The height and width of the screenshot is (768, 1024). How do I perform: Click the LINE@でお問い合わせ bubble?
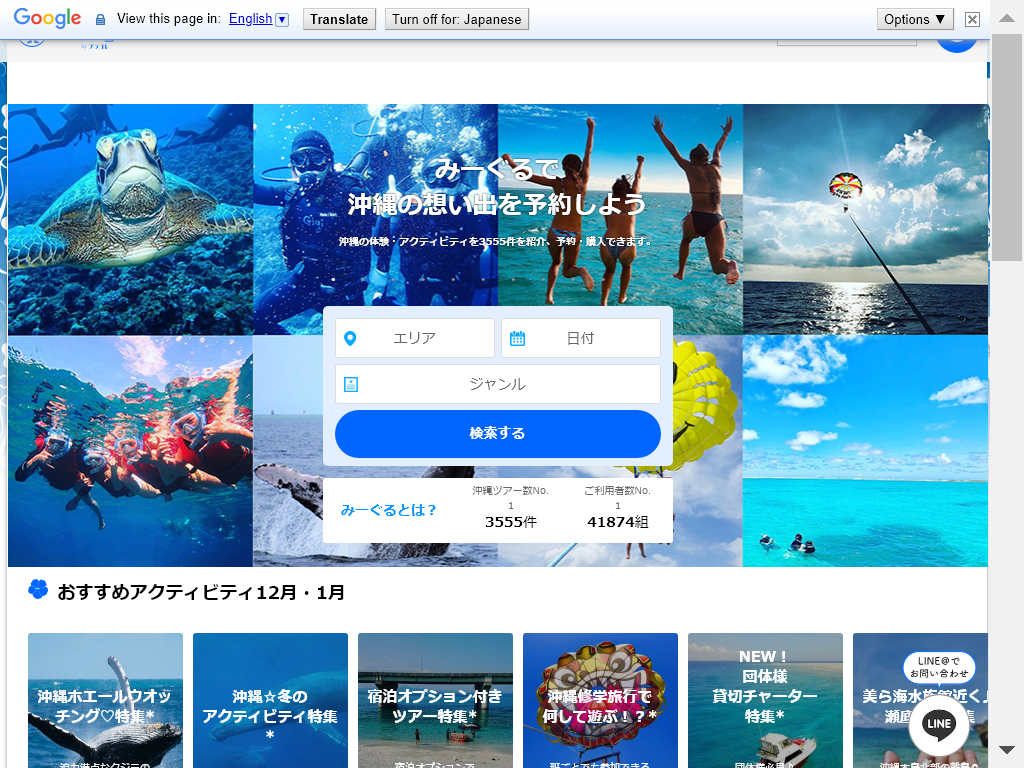pos(939,667)
